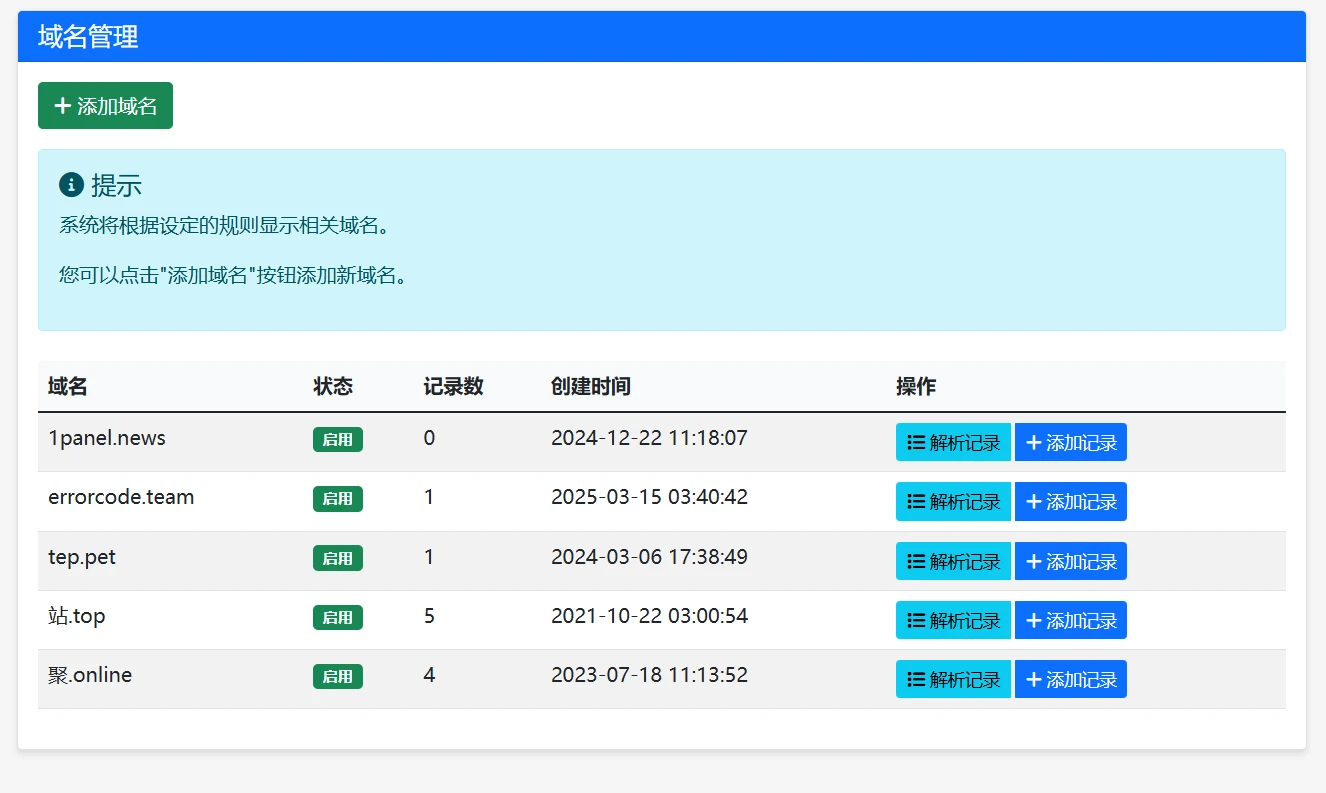
Task: Click 启用 status badge for tep.pet
Action: [x=337, y=558]
